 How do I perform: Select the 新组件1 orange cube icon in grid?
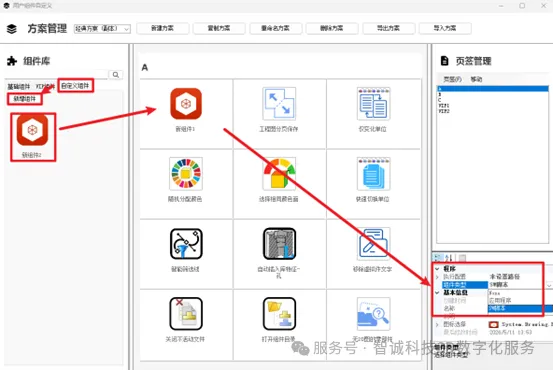[x=186, y=104]
